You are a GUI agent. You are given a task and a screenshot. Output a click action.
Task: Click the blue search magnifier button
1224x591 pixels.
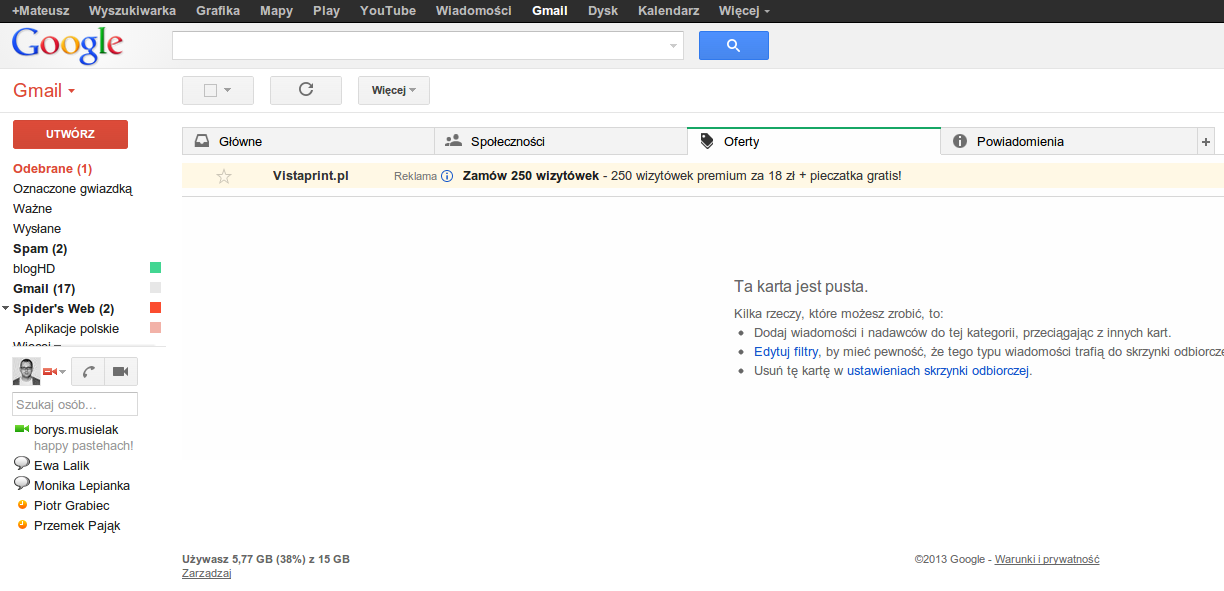pos(733,45)
